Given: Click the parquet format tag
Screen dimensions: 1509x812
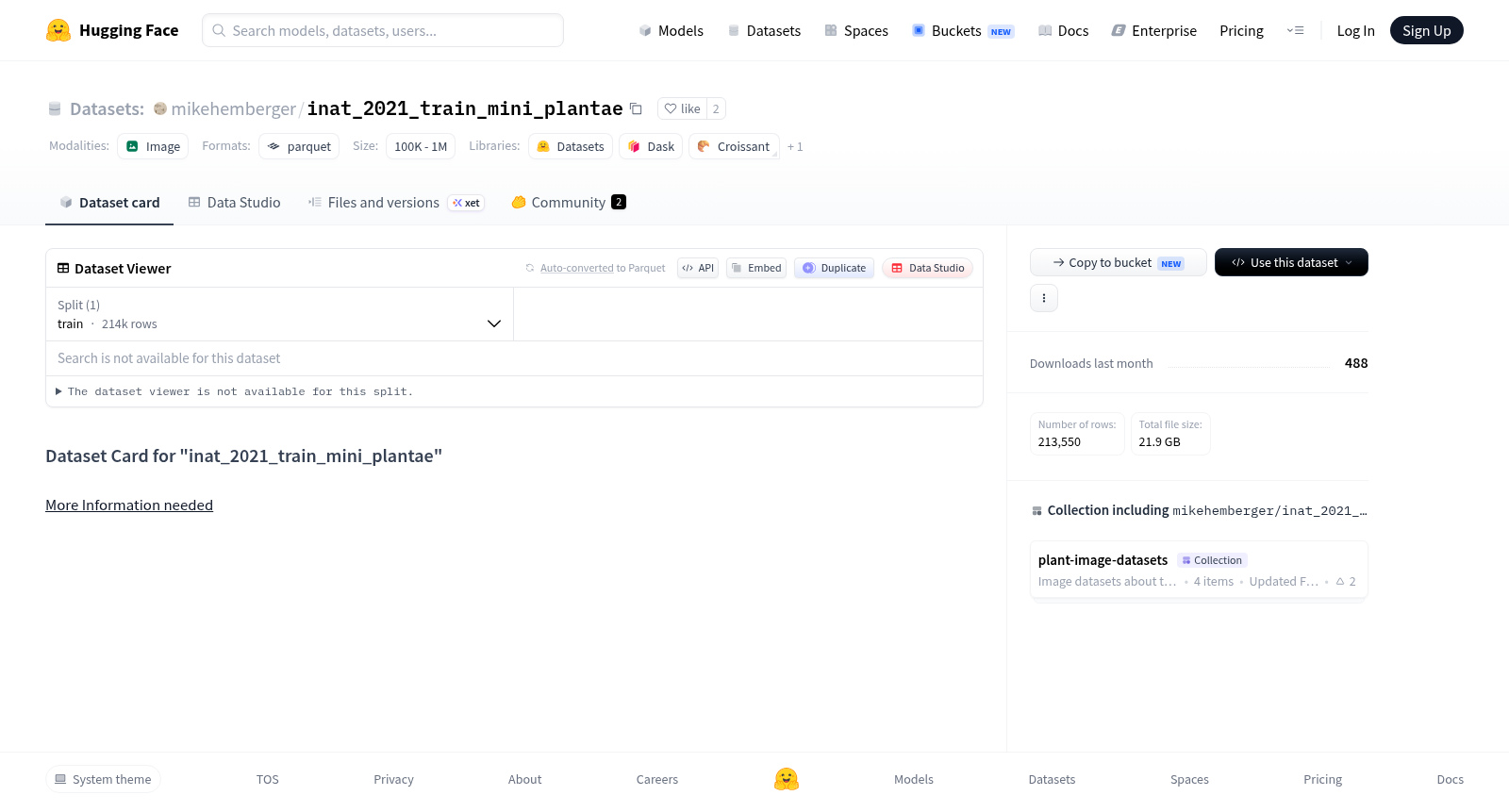Looking at the screenshot, I should point(299,146).
